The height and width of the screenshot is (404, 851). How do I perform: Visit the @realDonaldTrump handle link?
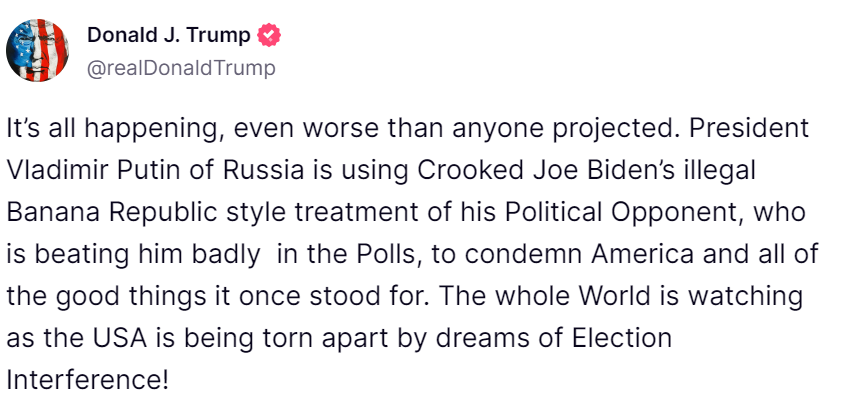click(181, 68)
